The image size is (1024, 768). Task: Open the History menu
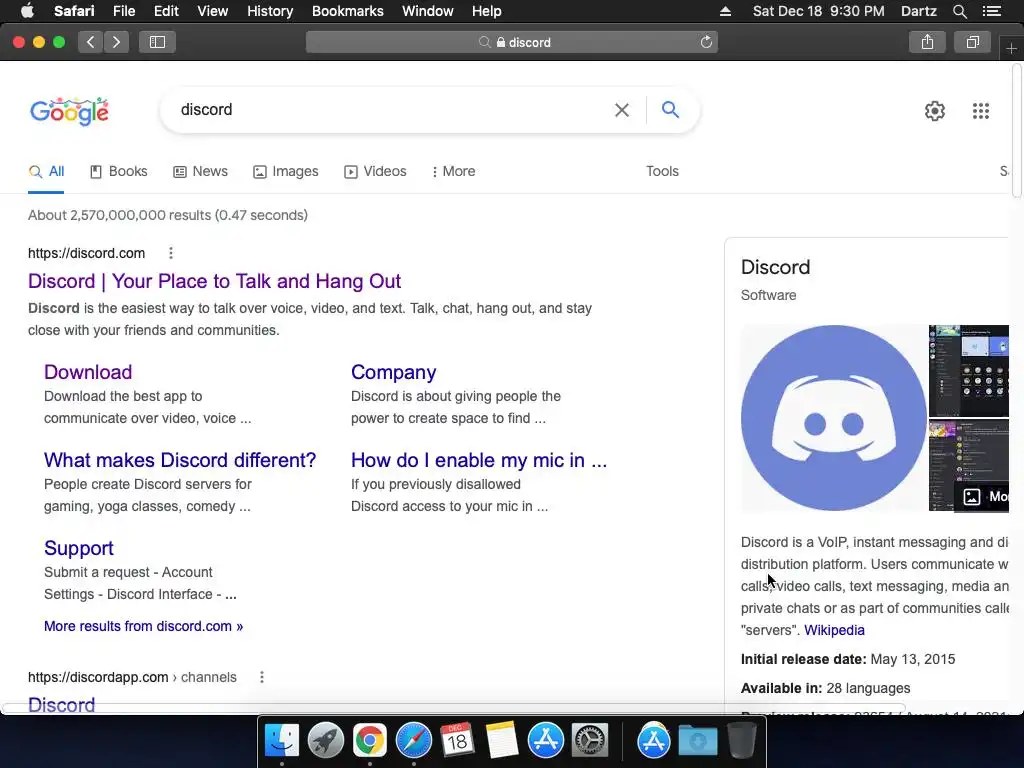[x=270, y=11]
